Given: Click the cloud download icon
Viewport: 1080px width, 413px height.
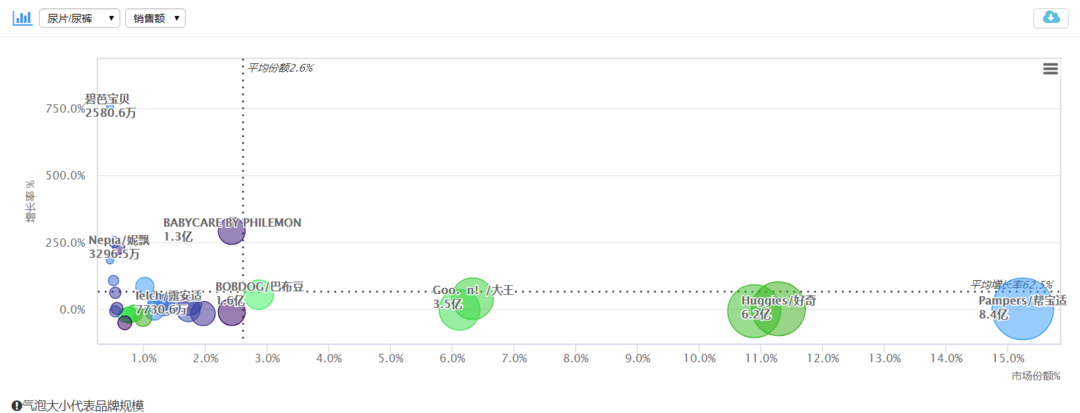Looking at the screenshot, I should pos(1051,18).
